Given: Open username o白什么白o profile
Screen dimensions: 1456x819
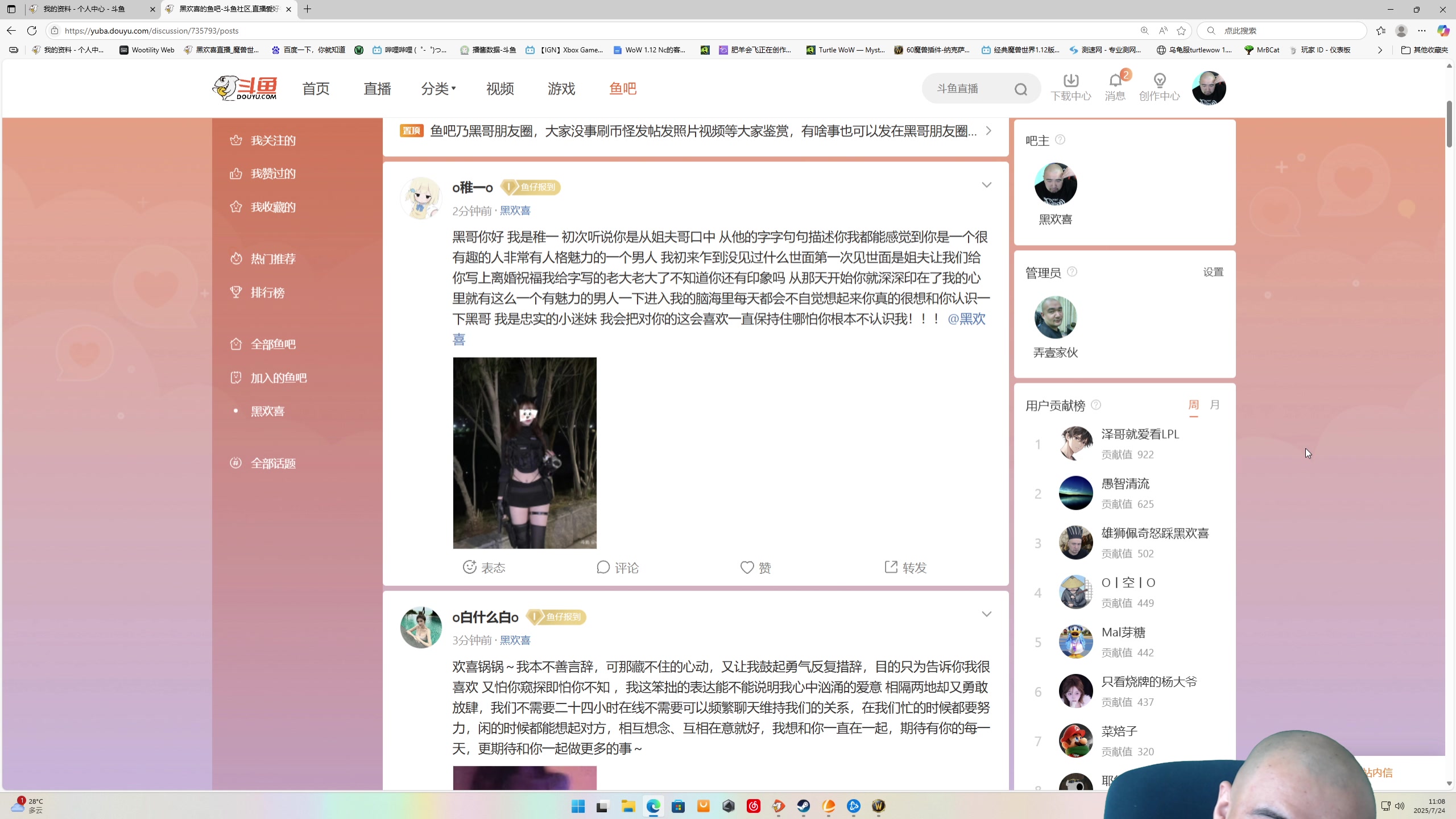Looking at the screenshot, I should click(x=485, y=617).
